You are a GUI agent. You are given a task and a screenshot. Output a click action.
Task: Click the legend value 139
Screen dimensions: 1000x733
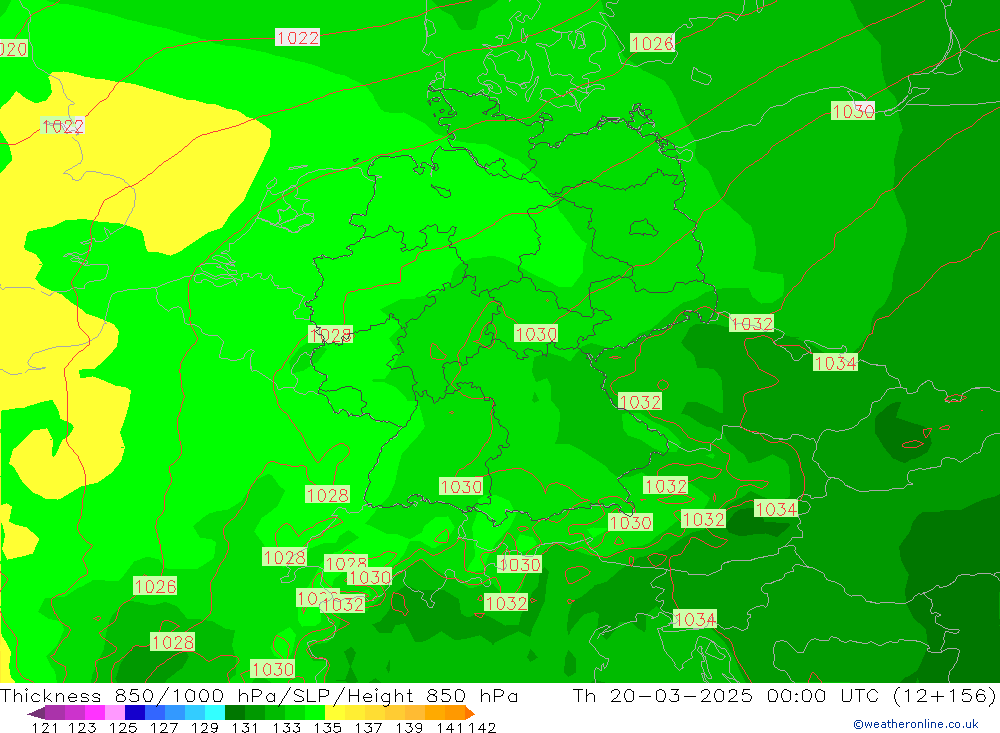[x=409, y=727]
